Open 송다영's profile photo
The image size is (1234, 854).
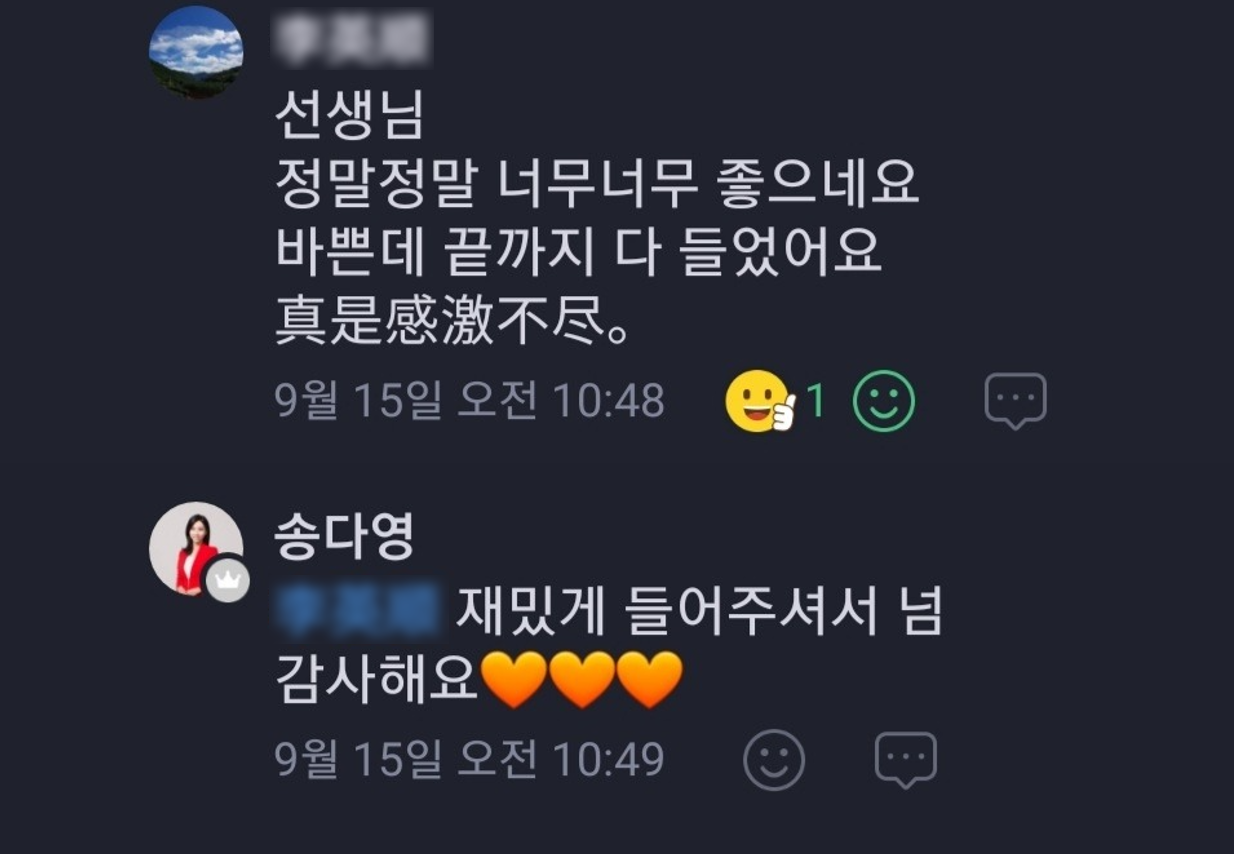196,549
